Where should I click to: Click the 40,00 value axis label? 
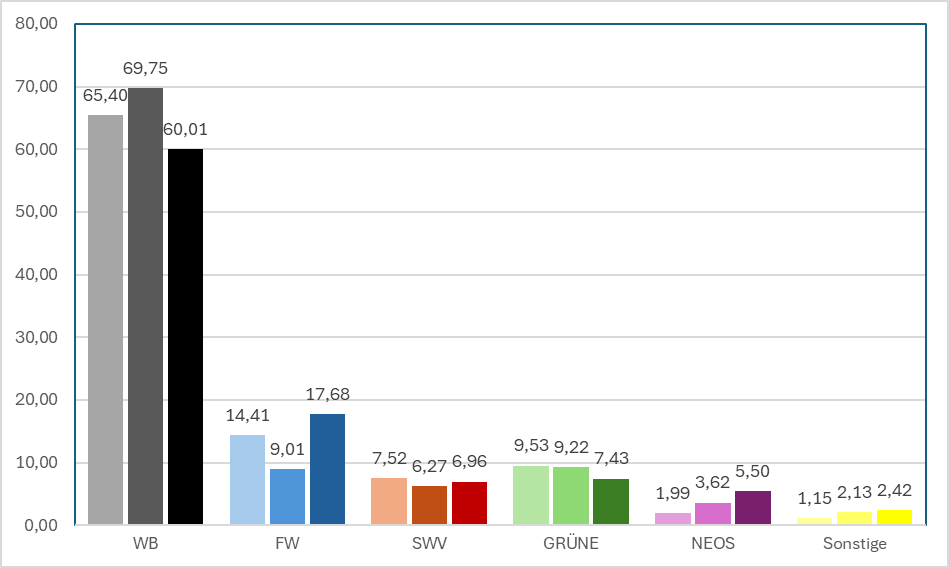tap(36, 274)
